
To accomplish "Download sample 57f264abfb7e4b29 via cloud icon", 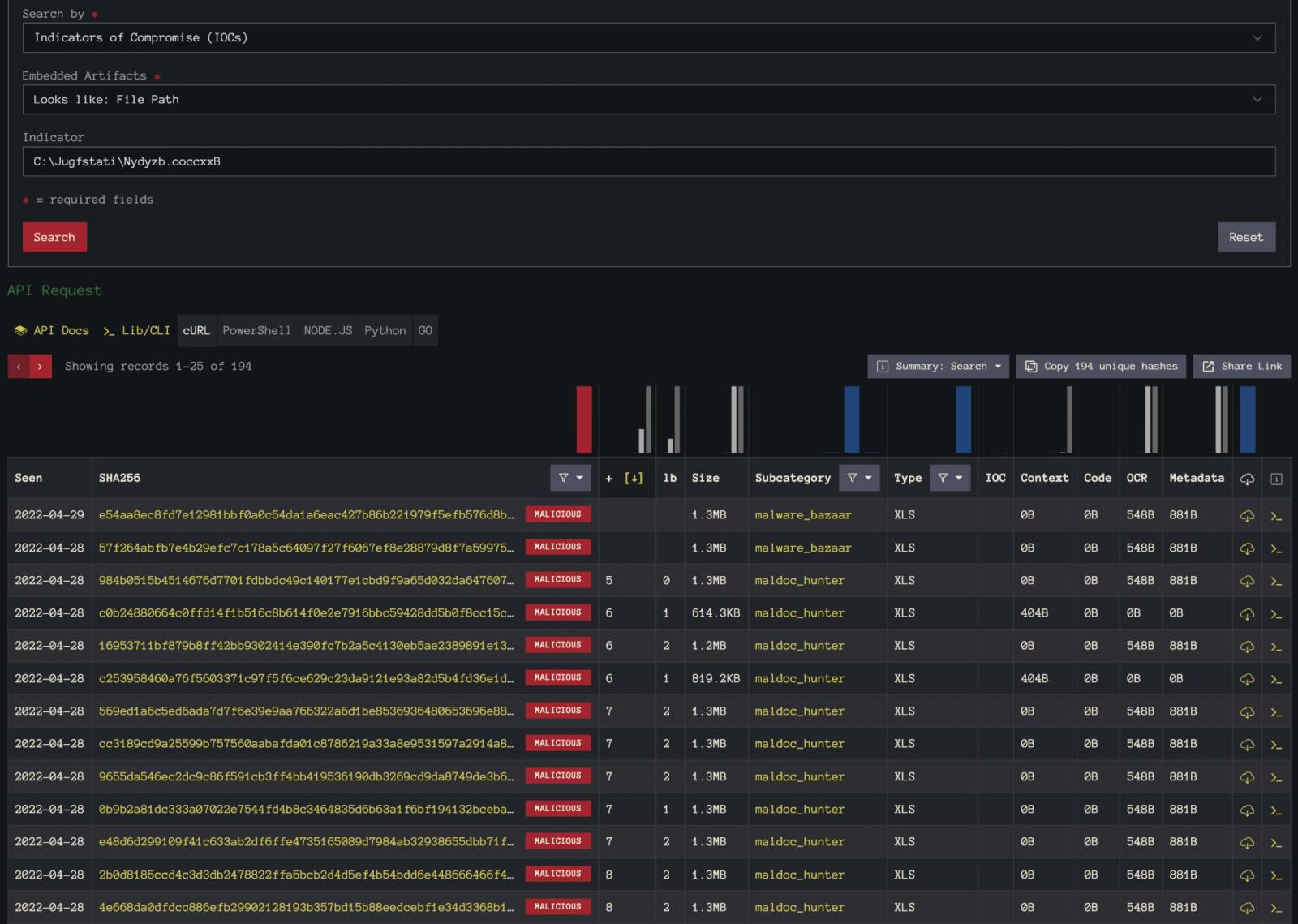I will [1247, 548].
